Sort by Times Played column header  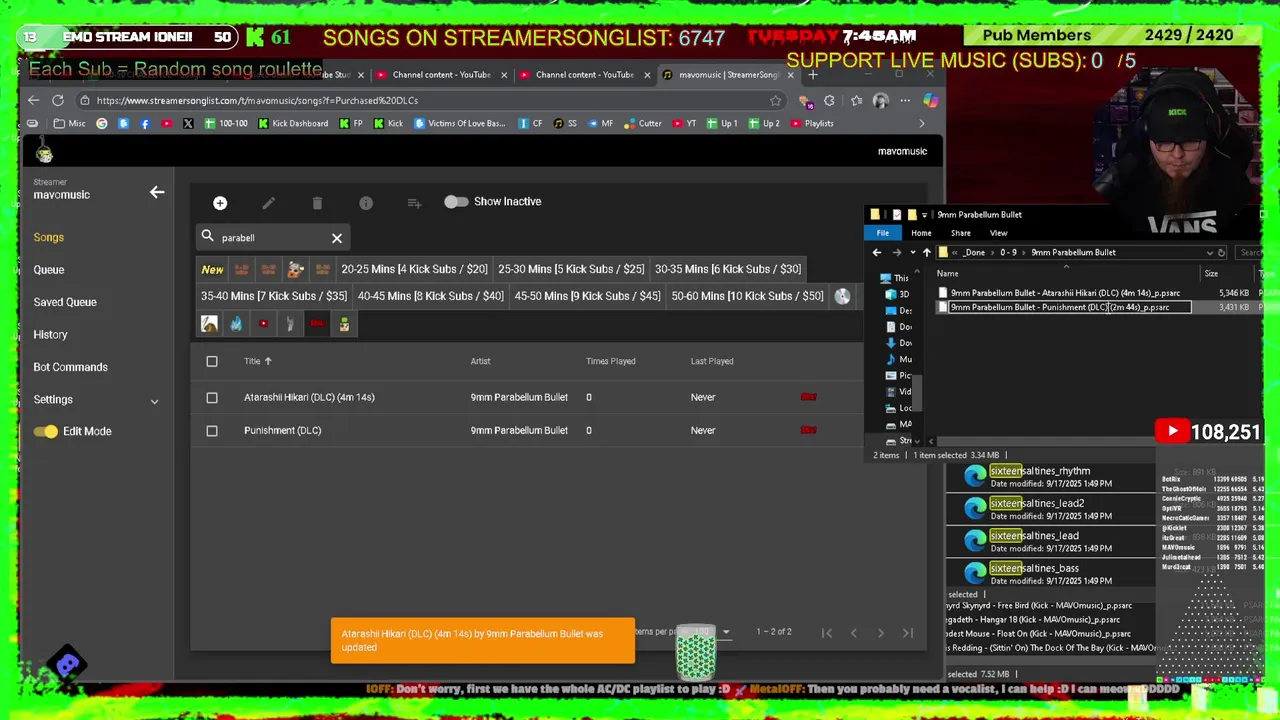[x=610, y=361]
